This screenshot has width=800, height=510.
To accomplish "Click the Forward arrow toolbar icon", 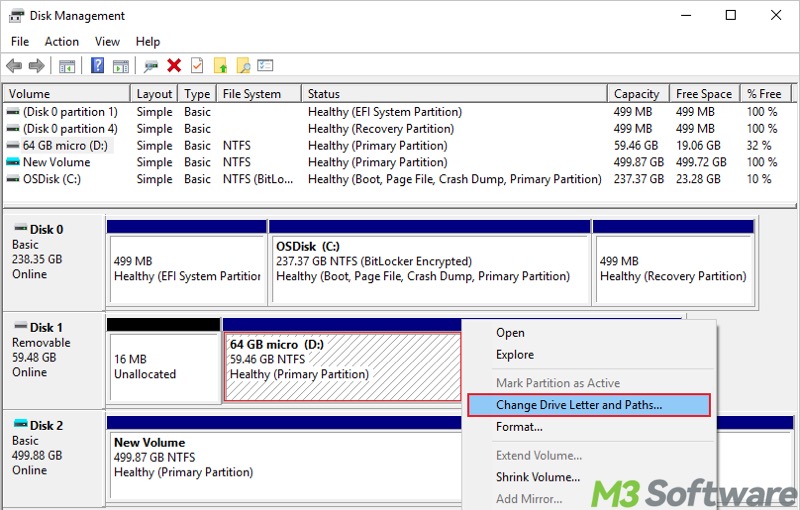I will 37,65.
